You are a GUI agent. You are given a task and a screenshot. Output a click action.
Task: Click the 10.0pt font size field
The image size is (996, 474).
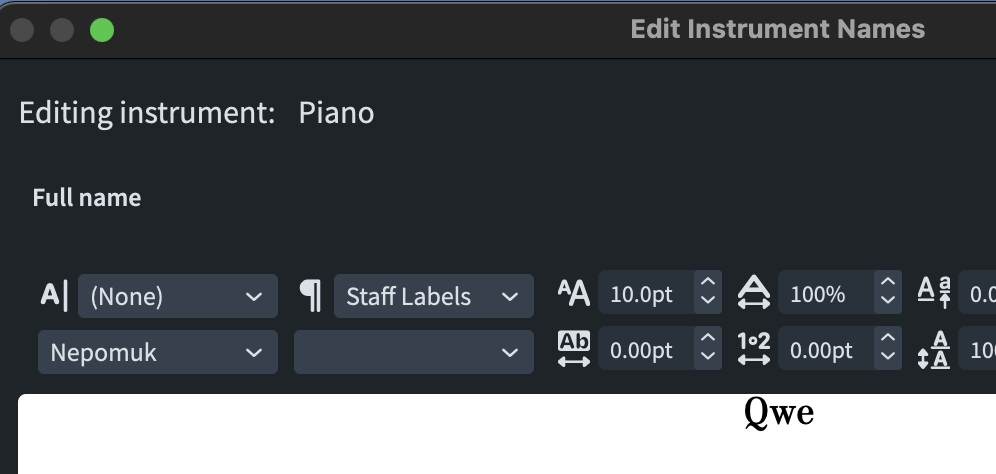coord(644,296)
